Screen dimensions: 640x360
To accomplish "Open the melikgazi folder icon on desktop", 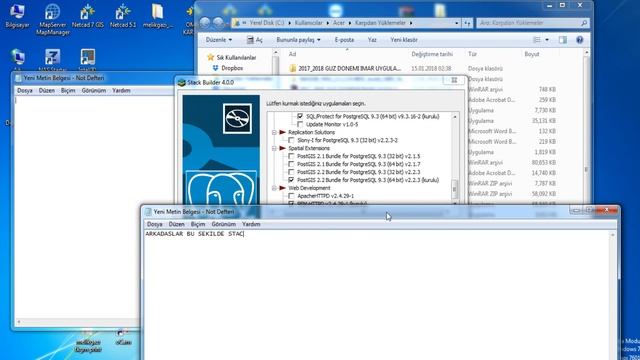I will pyautogui.click(x=158, y=16).
